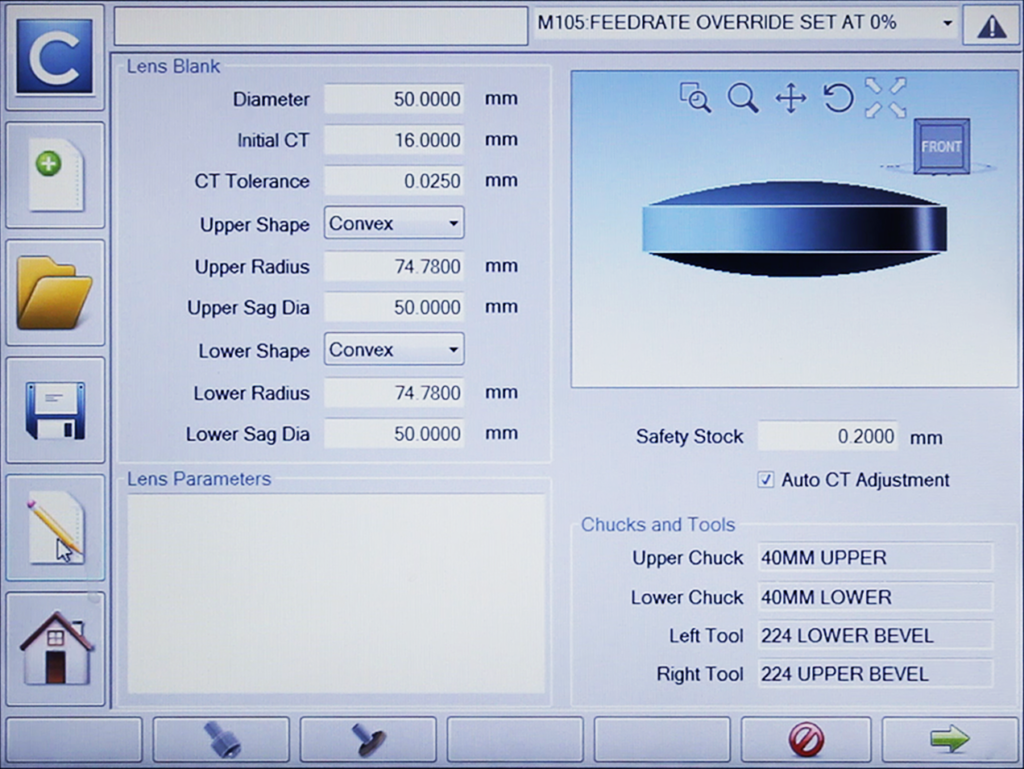Toggle the Auto CT Adjustment checkbox
1024x769 pixels.
pos(766,480)
